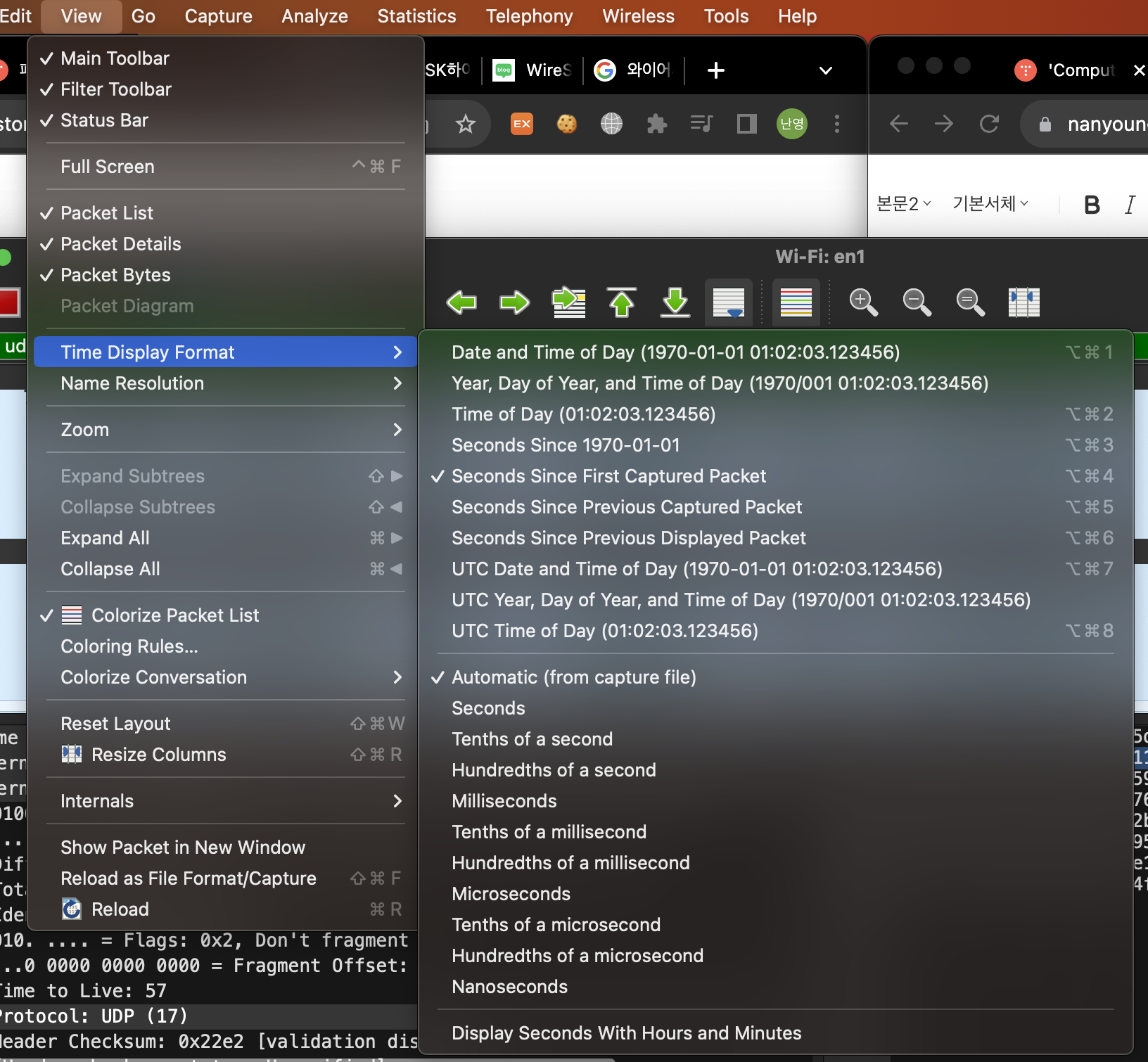Open Telephony menu
The image size is (1148, 1062).
[x=529, y=16]
